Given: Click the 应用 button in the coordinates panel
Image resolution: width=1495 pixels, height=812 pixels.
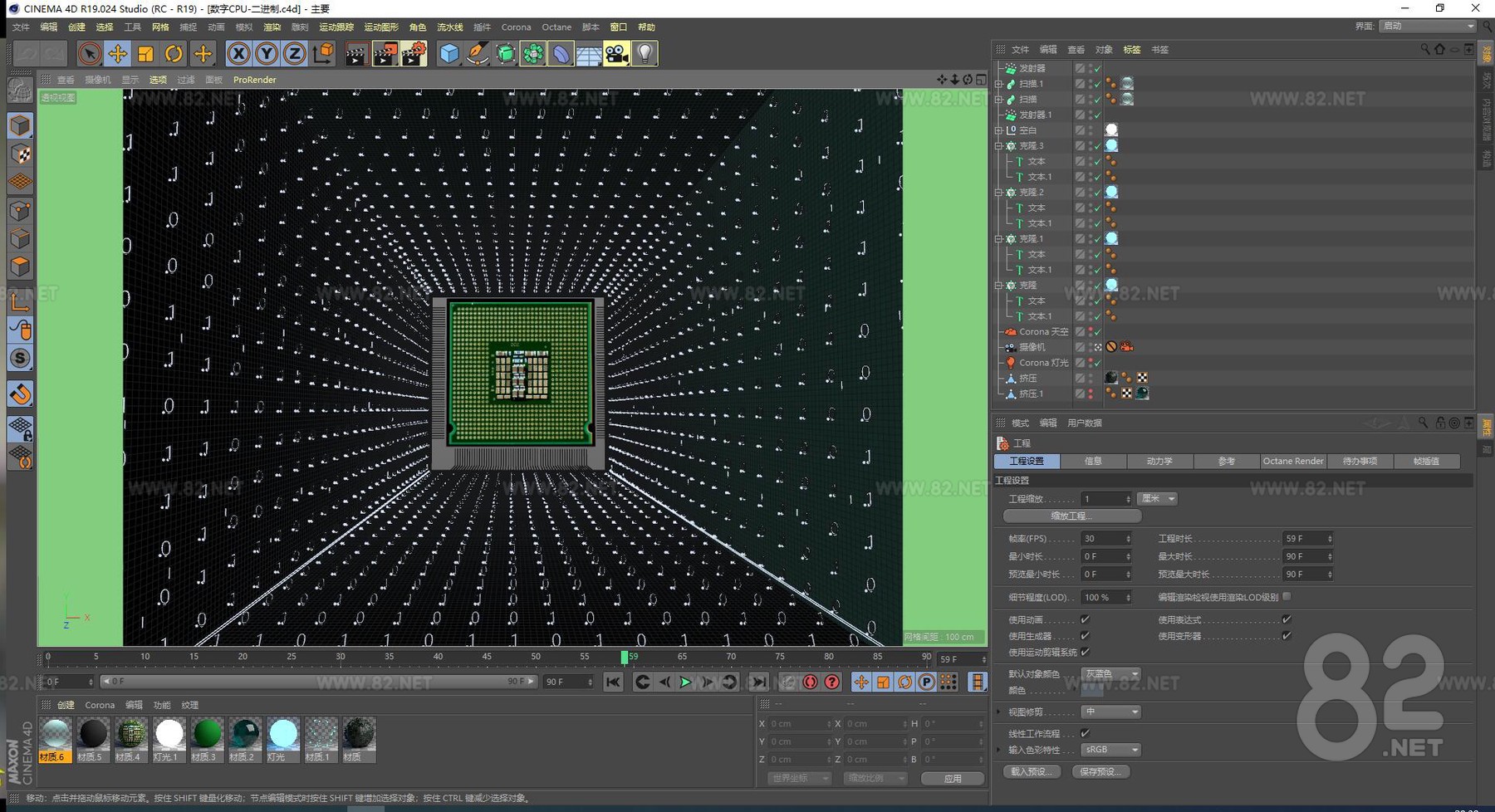Looking at the screenshot, I should (x=953, y=779).
